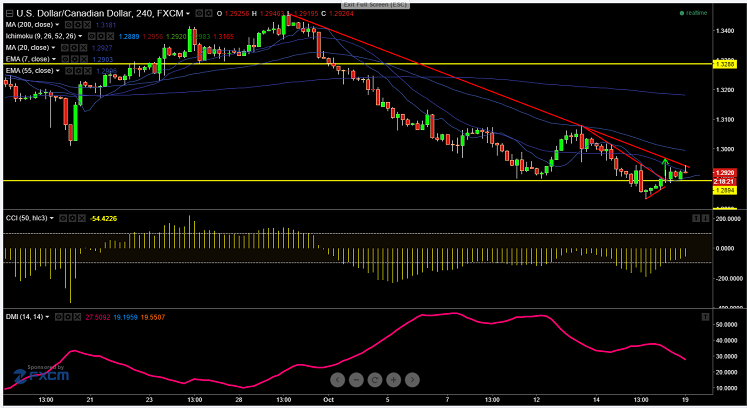Click the DMI value 19.5507
This screenshot has height=408, width=747.
point(152,317)
